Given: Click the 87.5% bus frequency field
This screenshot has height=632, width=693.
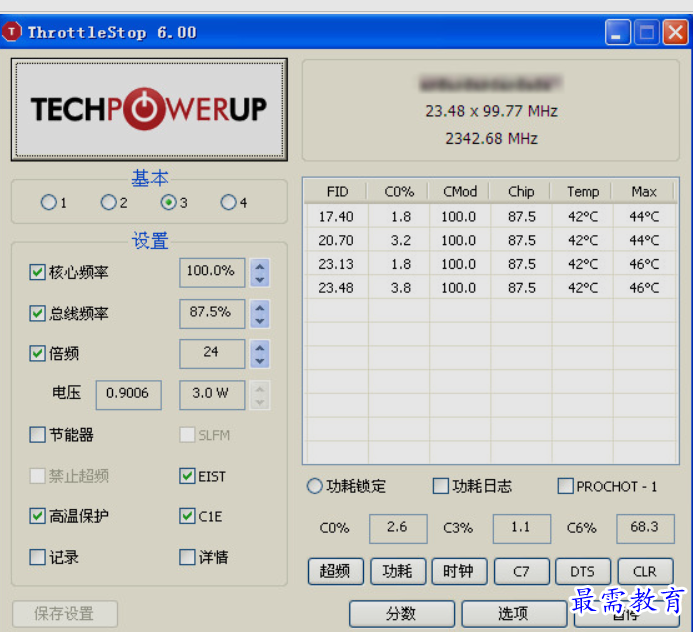Looking at the screenshot, I should pyautogui.click(x=212, y=313).
